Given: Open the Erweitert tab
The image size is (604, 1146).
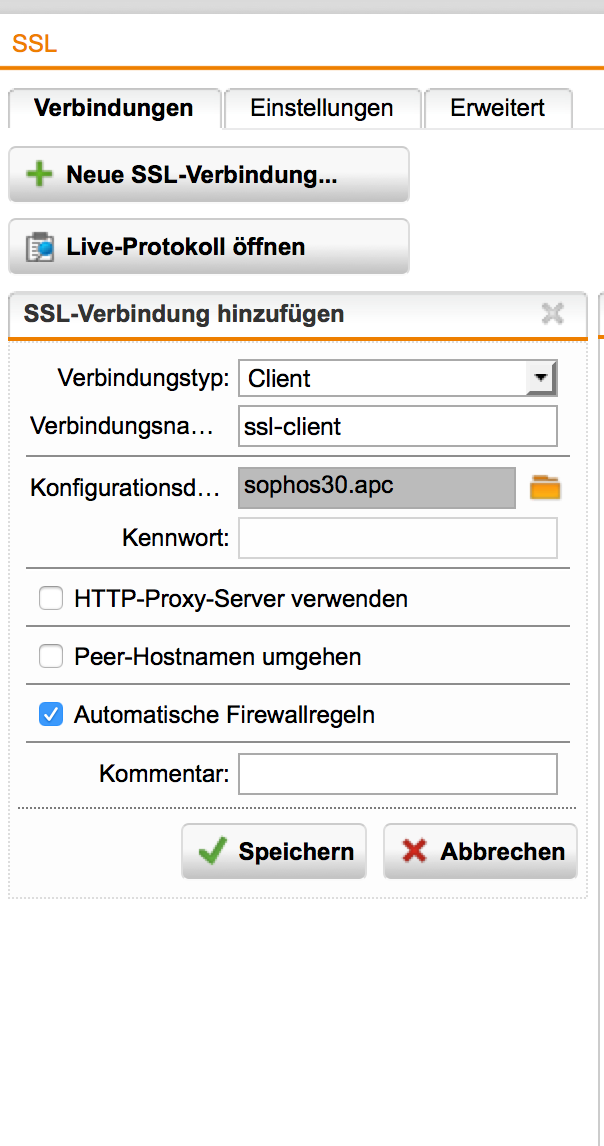Looking at the screenshot, I should (x=498, y=108).
